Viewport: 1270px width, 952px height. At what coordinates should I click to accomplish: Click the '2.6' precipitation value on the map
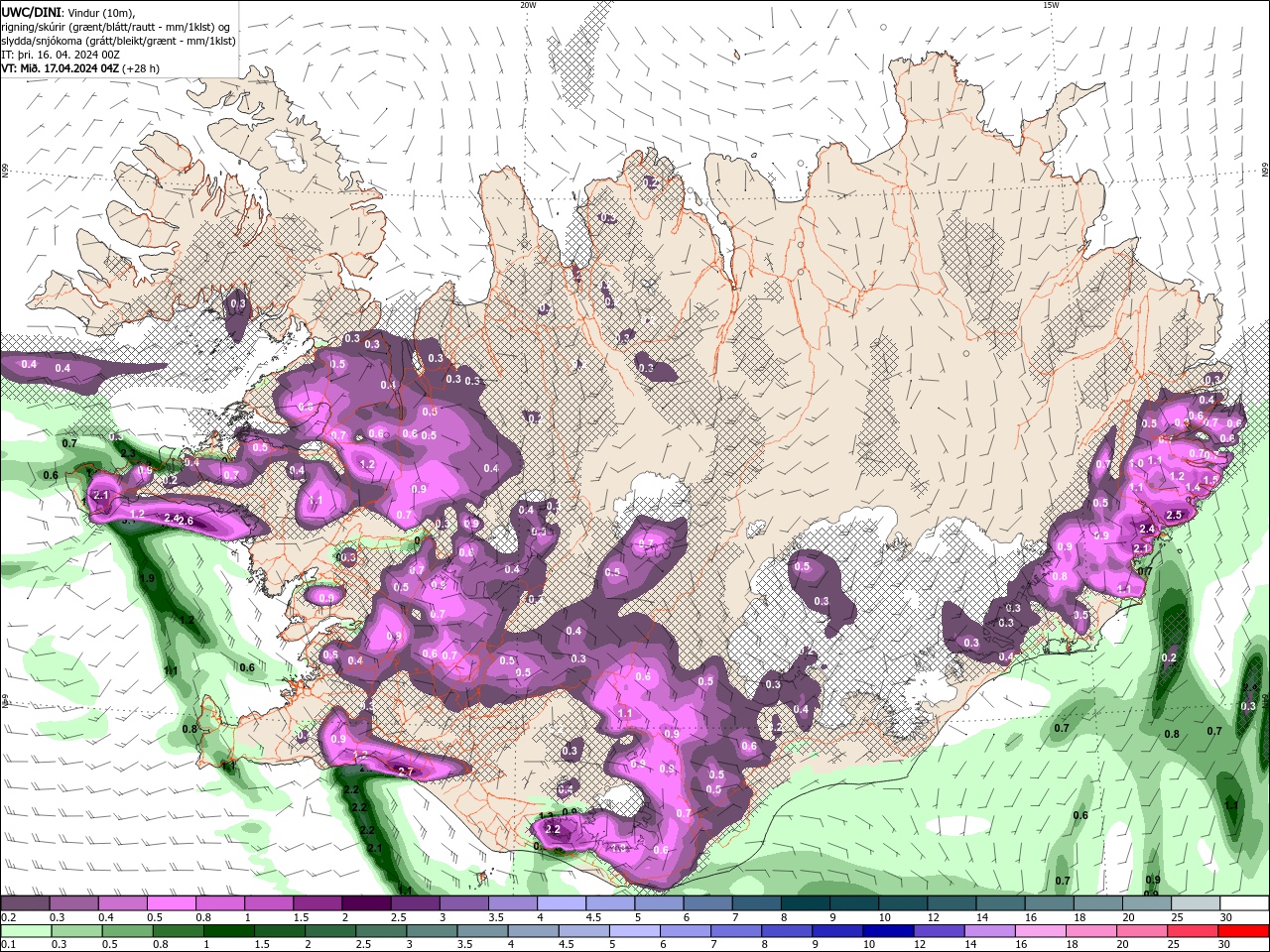coord(185,522)
